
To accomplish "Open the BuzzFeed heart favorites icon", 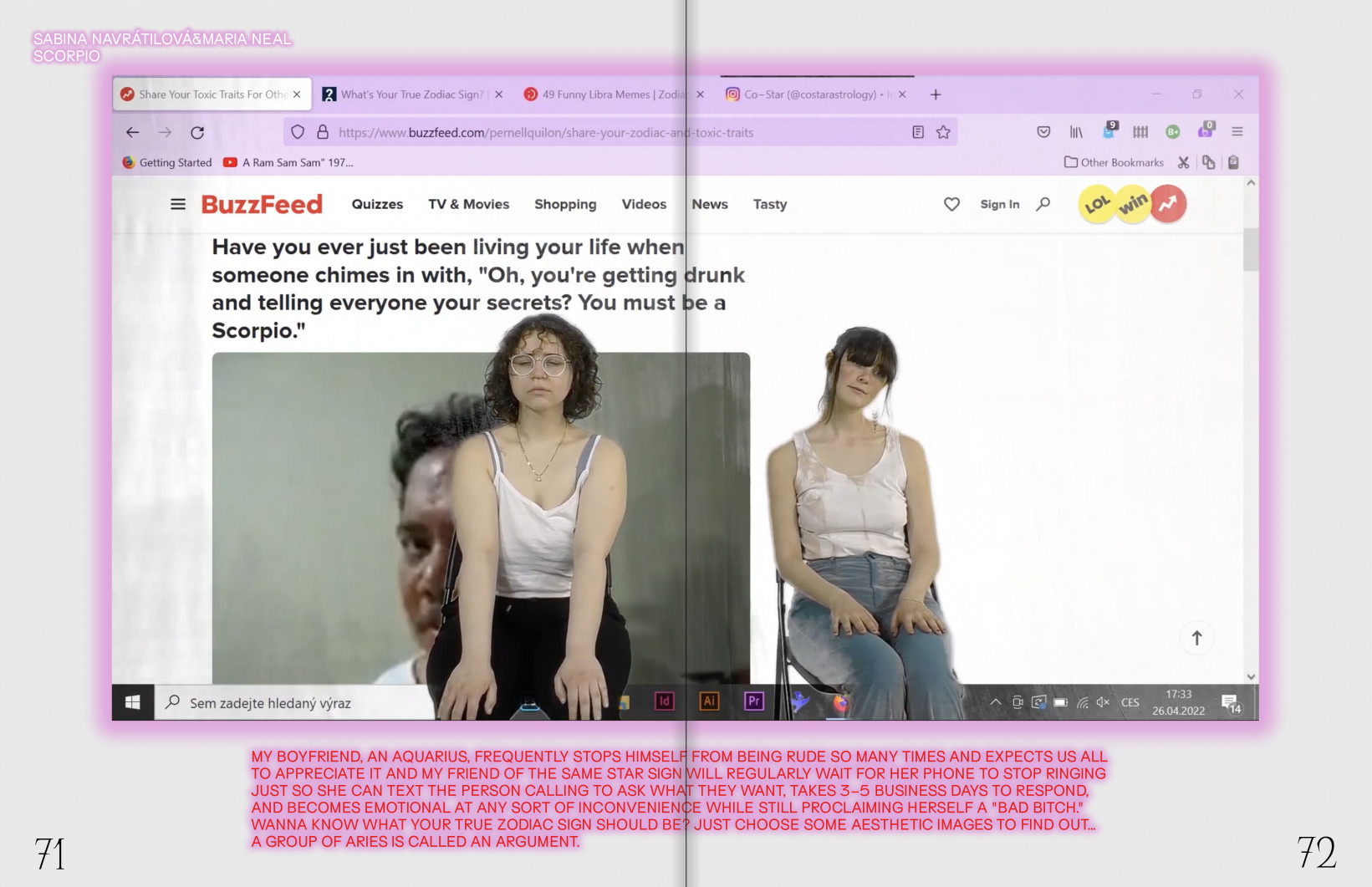I will tap(951, 204).
